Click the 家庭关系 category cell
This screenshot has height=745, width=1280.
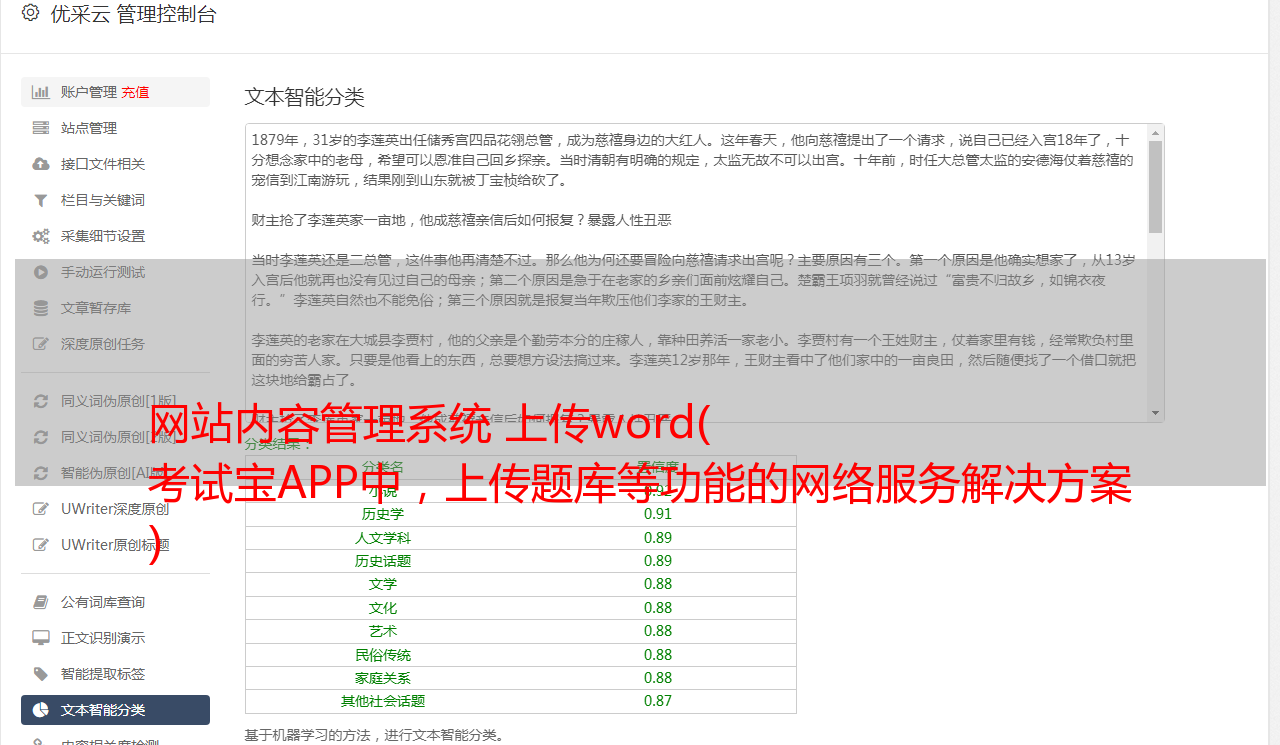tap(383, 678)
